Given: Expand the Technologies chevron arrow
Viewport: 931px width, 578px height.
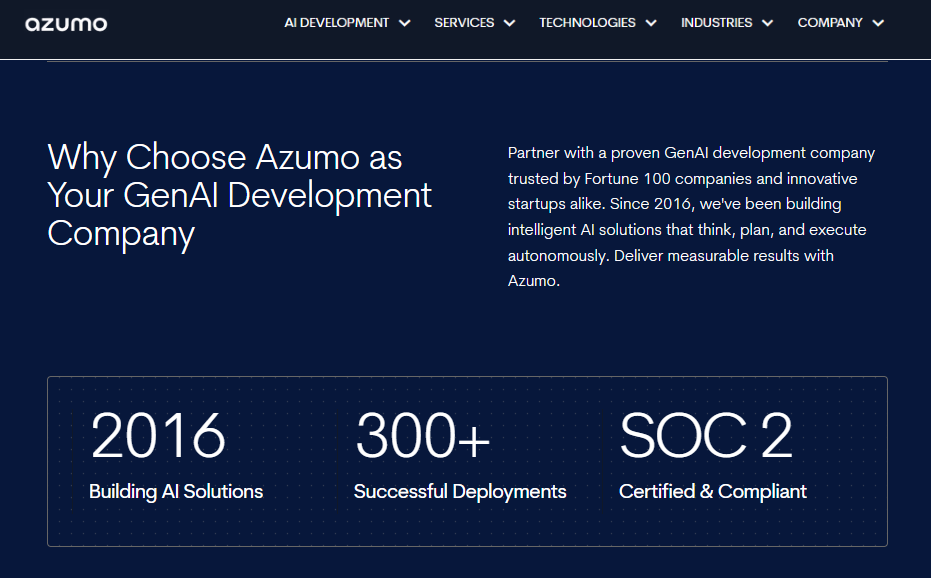Looking at the screenshot, I should [651, 23].
